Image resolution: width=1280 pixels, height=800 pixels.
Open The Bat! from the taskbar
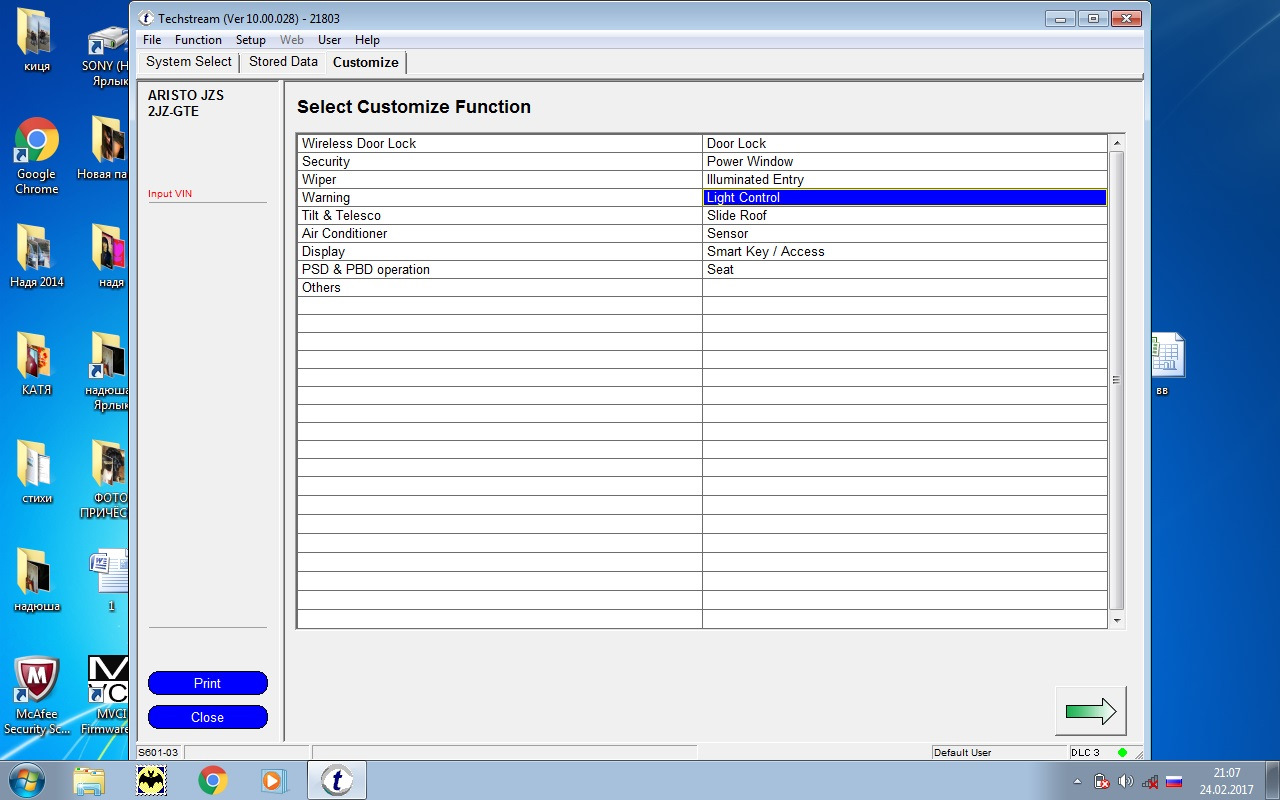click(x=151, y=780)
